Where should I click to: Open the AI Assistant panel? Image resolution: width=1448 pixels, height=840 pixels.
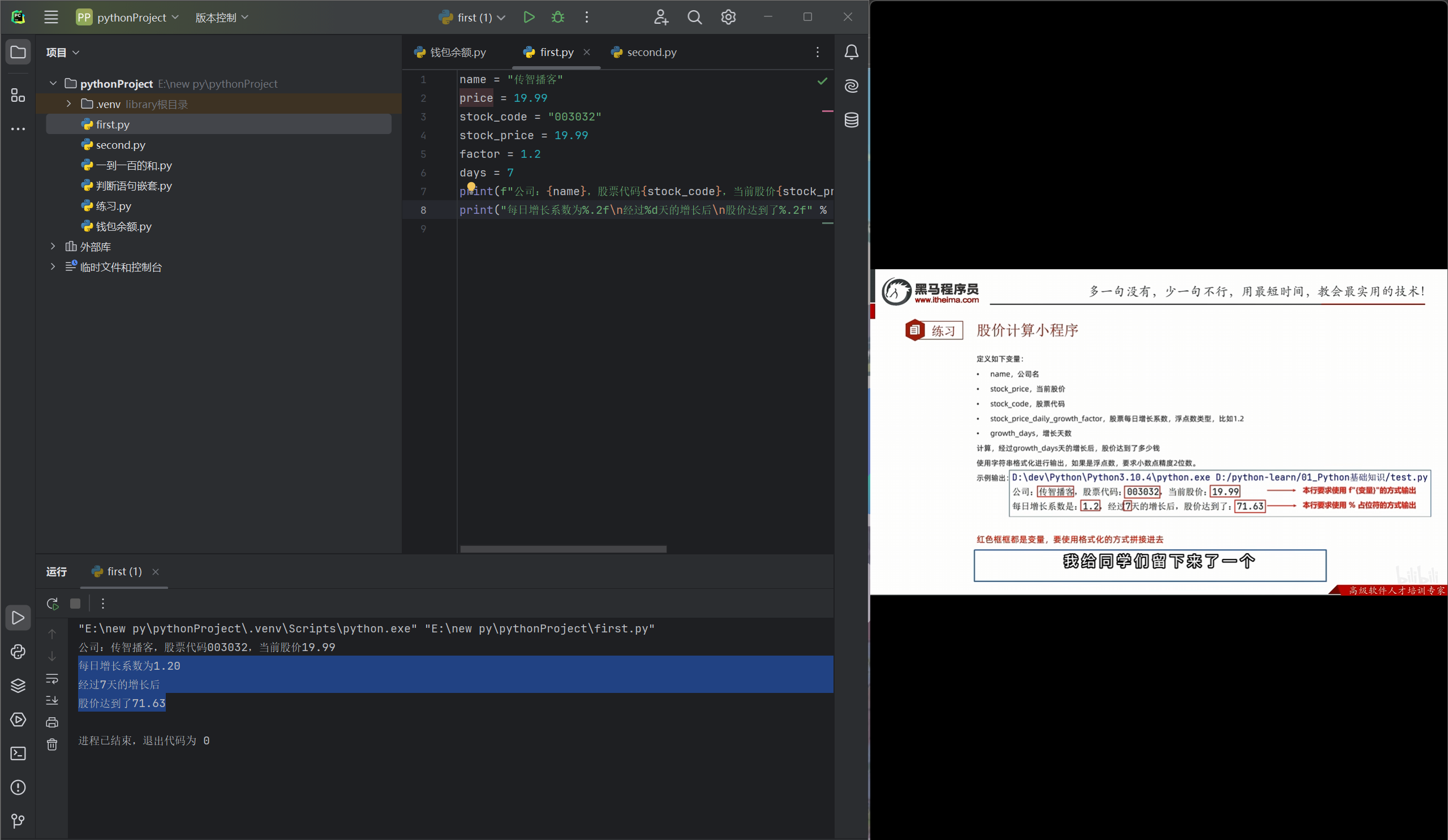tap(851, 86)
